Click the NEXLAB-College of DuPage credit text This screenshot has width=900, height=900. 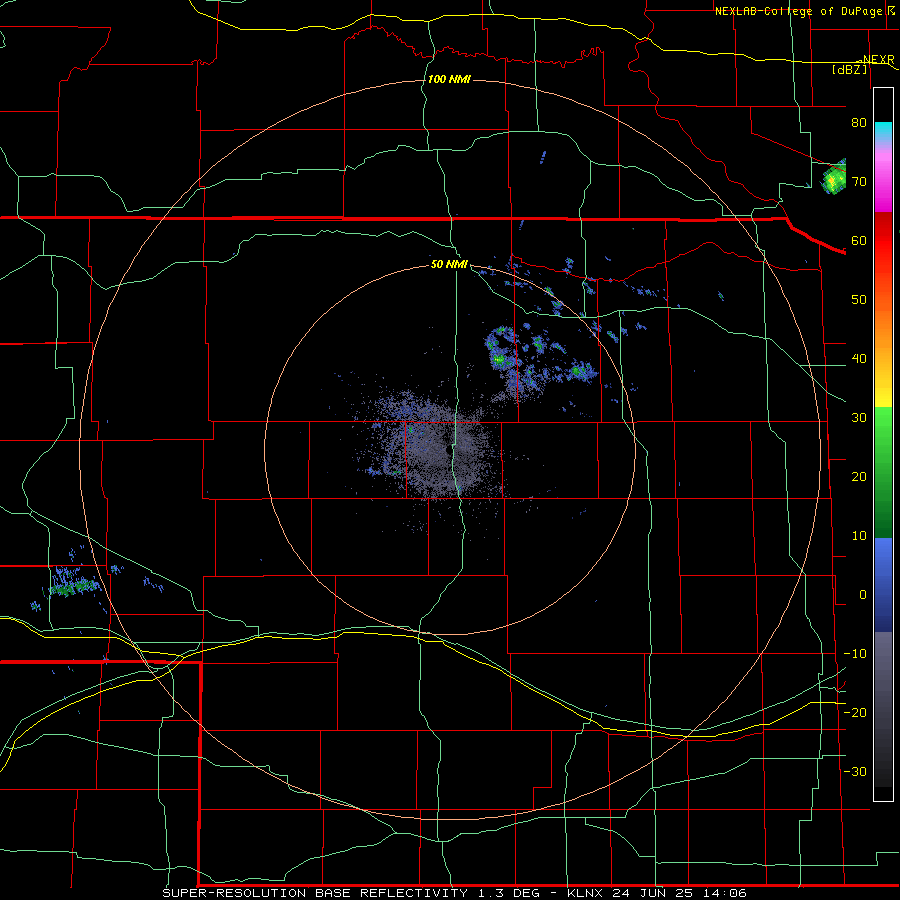click(798, 11)
